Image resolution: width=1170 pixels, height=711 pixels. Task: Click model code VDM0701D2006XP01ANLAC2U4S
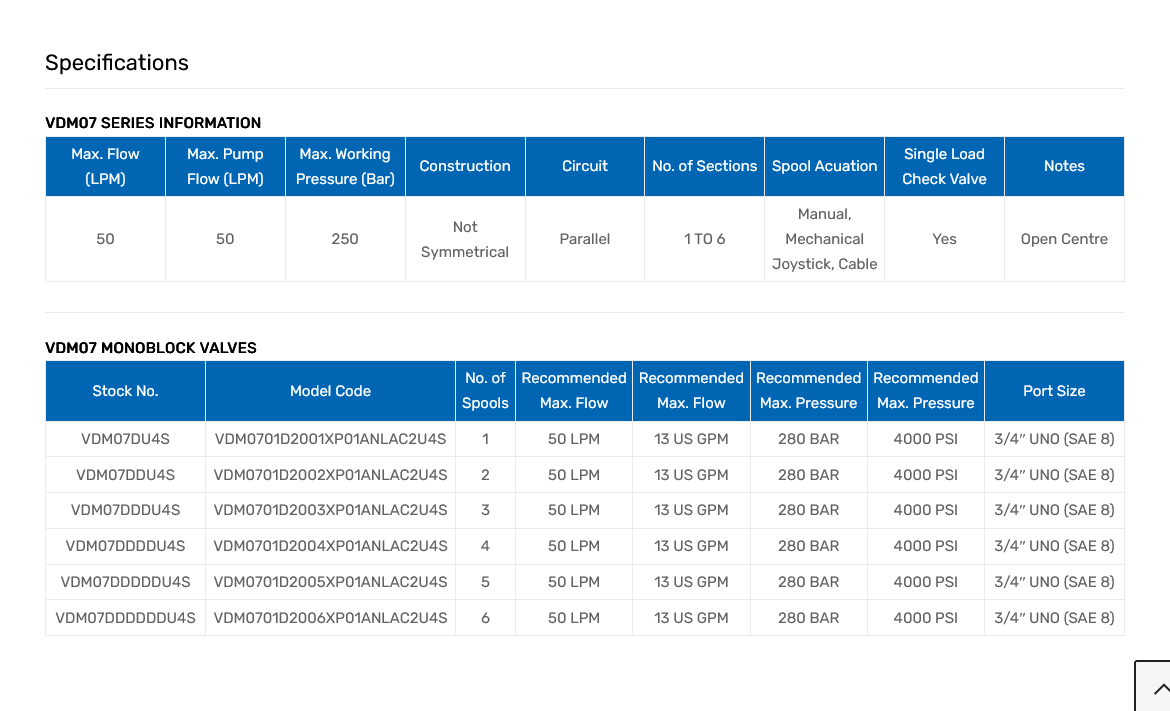point(330,618)
